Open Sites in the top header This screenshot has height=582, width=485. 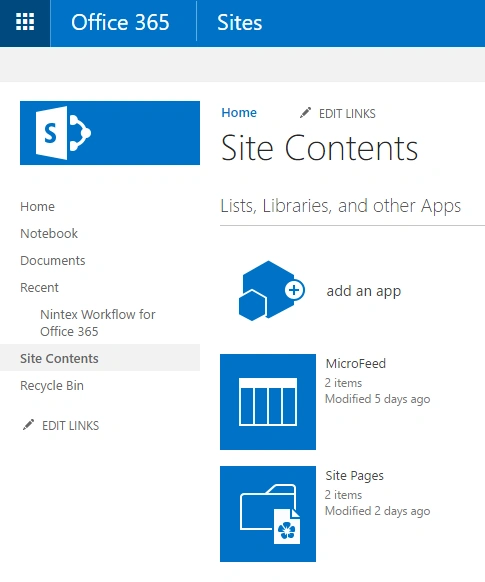(x=240, y=22)
